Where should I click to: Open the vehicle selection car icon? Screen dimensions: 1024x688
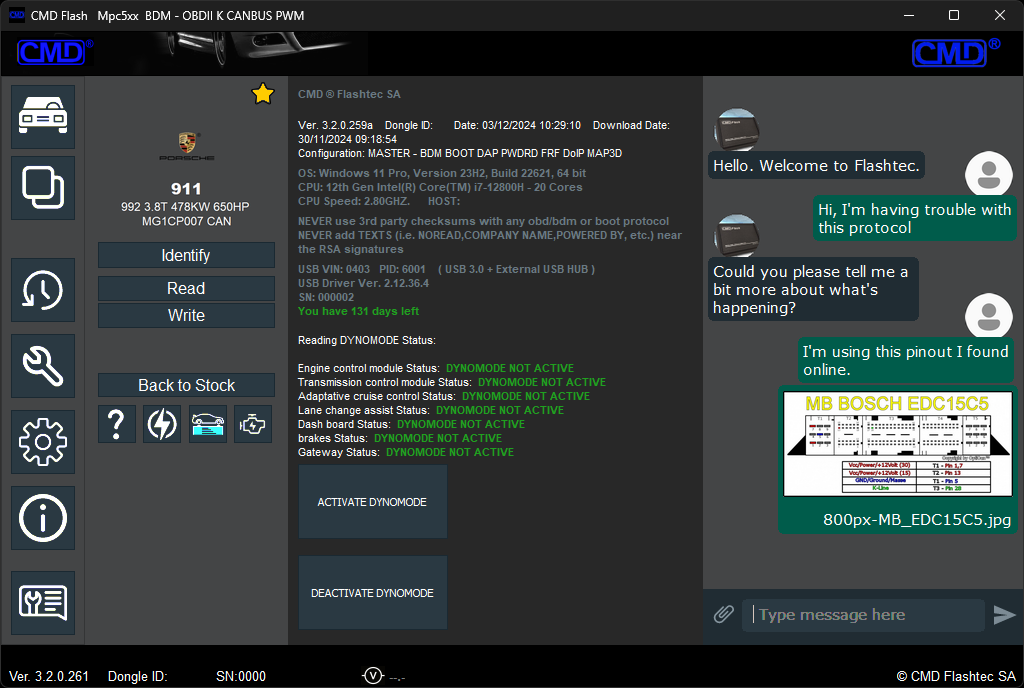point(43,117)
